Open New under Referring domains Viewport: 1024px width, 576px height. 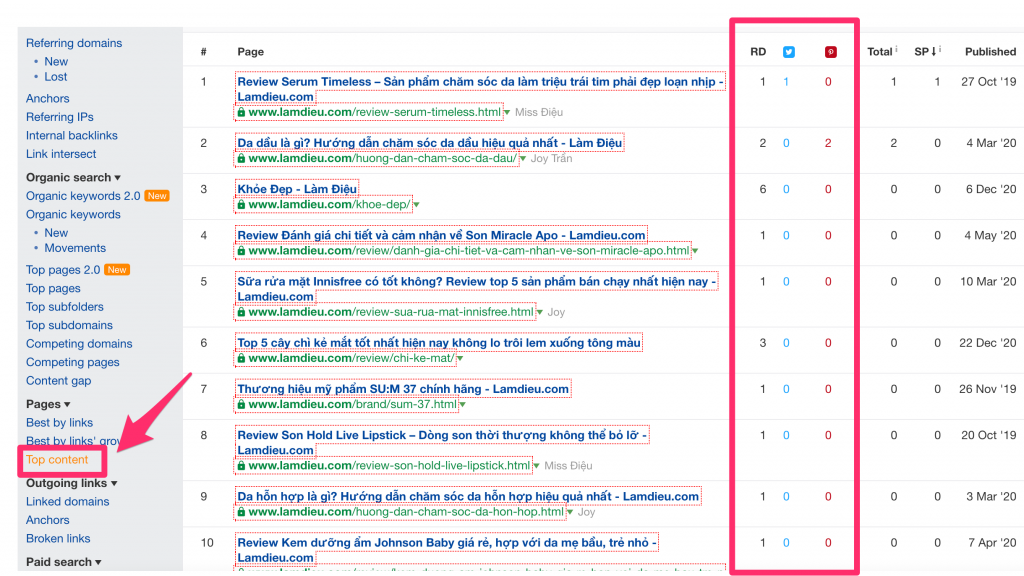pyautogui.click(x=56, y=61)
